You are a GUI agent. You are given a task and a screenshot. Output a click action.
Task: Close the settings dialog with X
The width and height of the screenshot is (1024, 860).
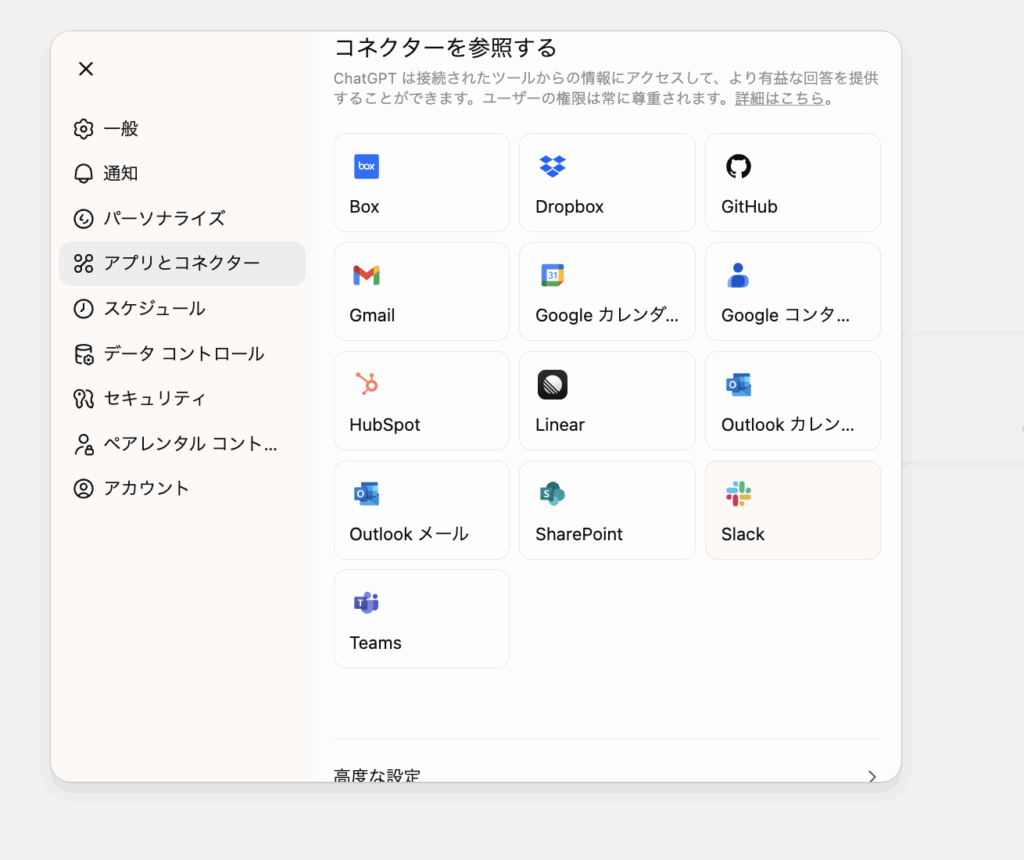(x=86, y=69)
